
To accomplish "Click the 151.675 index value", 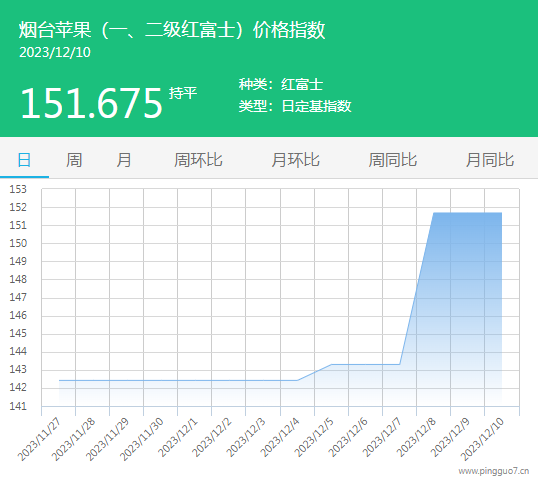I will coord(91,103).
